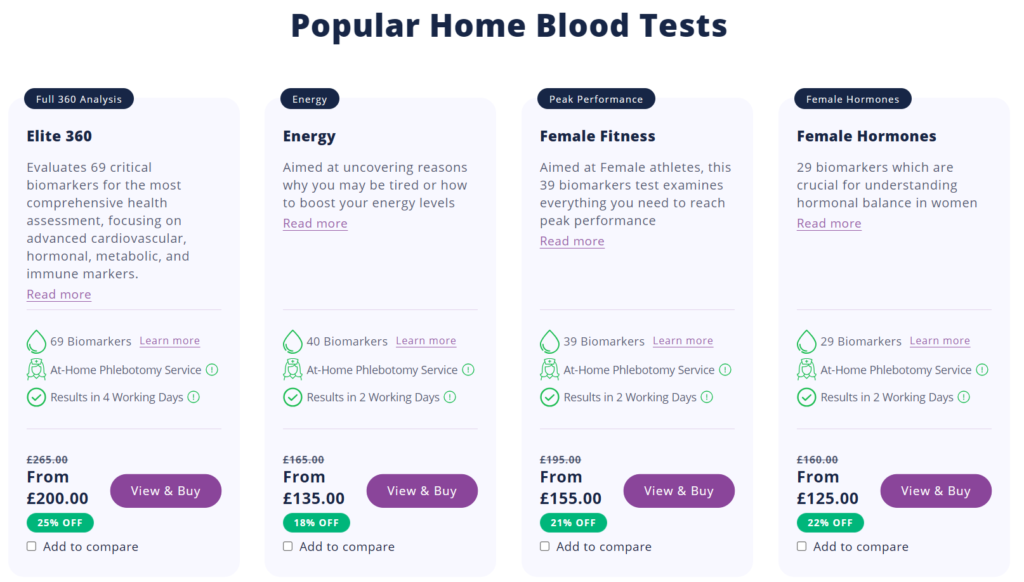
Task: Expand Read more on Energy test card
Action: [315, 223]
